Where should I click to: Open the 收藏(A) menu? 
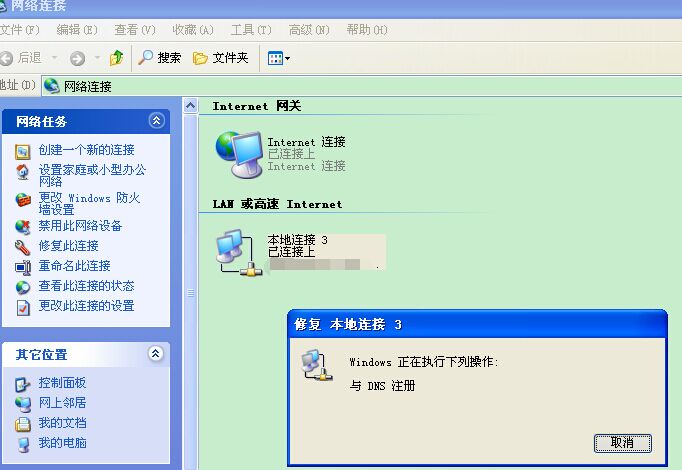tap(193, 30)
